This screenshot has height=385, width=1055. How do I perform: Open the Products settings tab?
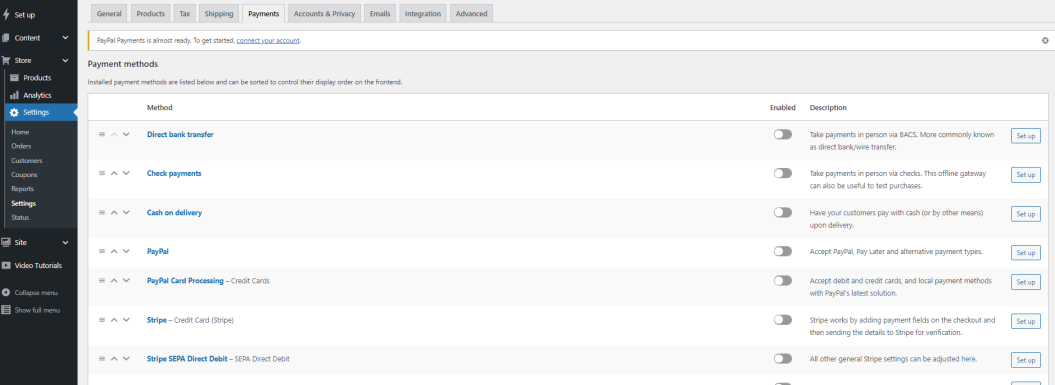pos(151,13)
